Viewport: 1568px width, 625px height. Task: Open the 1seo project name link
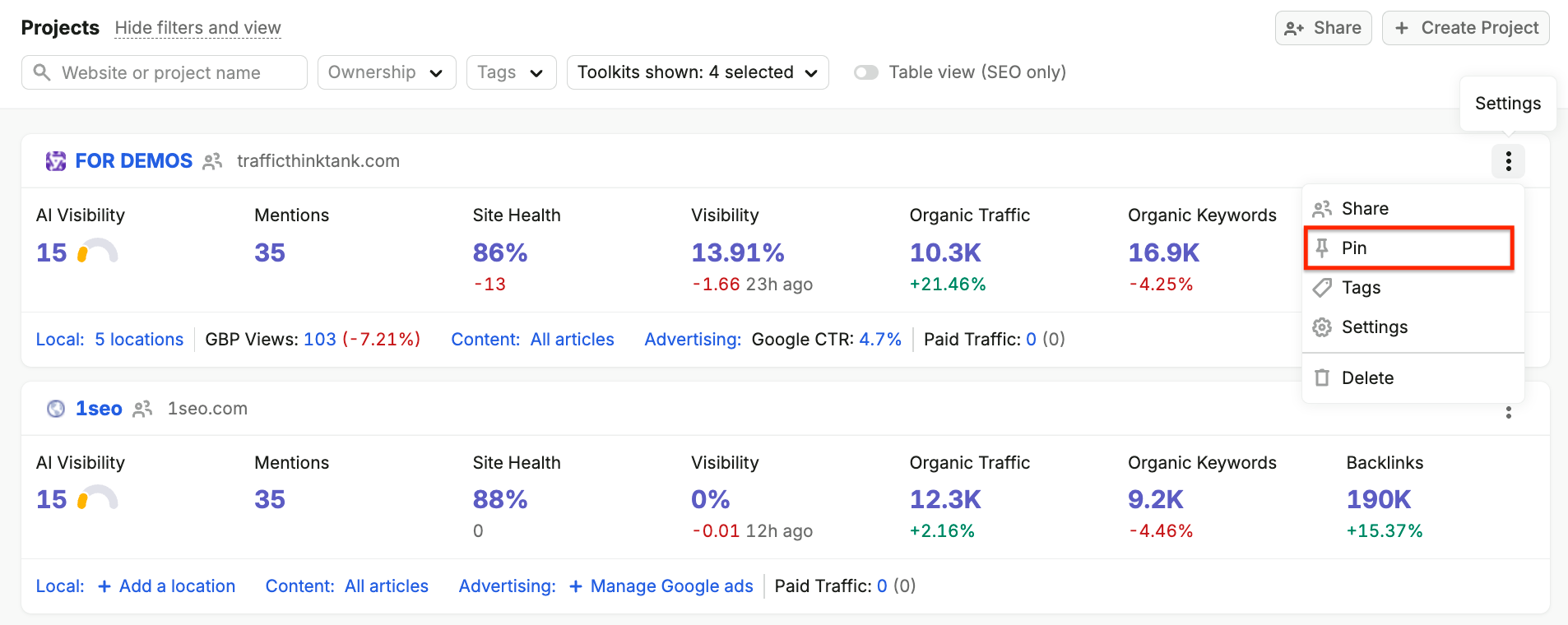(99, 409)
